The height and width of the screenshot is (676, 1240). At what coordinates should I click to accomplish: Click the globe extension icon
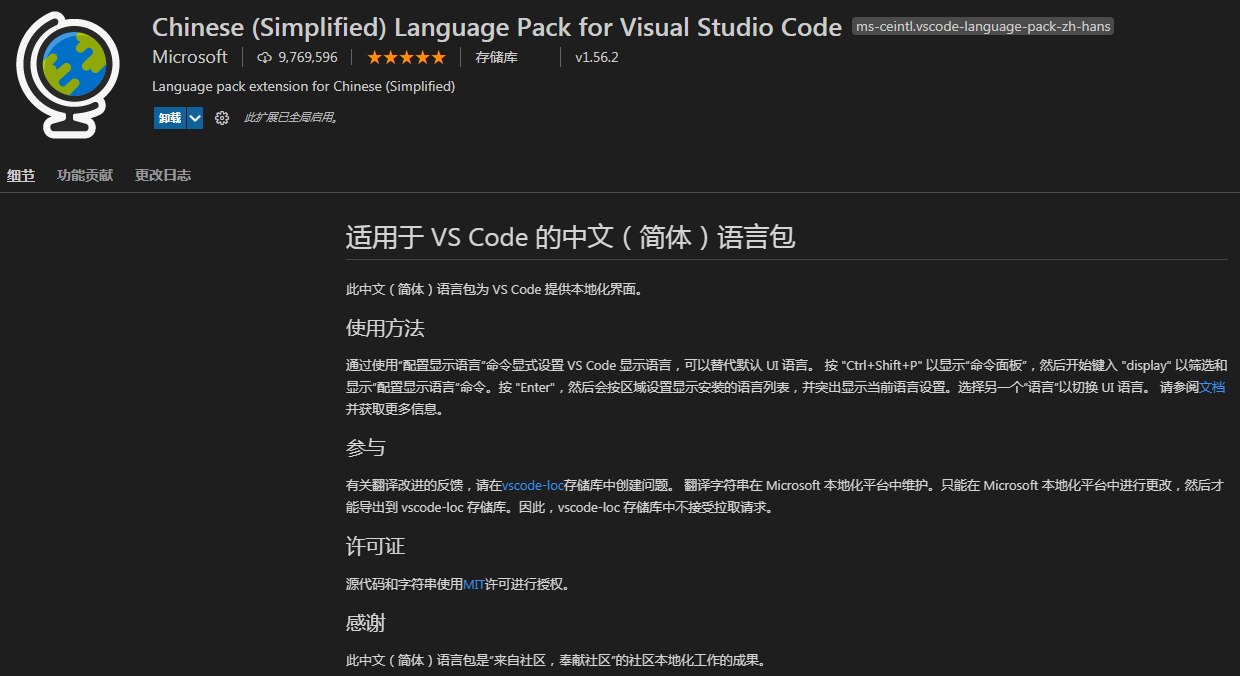coord(69,75)
